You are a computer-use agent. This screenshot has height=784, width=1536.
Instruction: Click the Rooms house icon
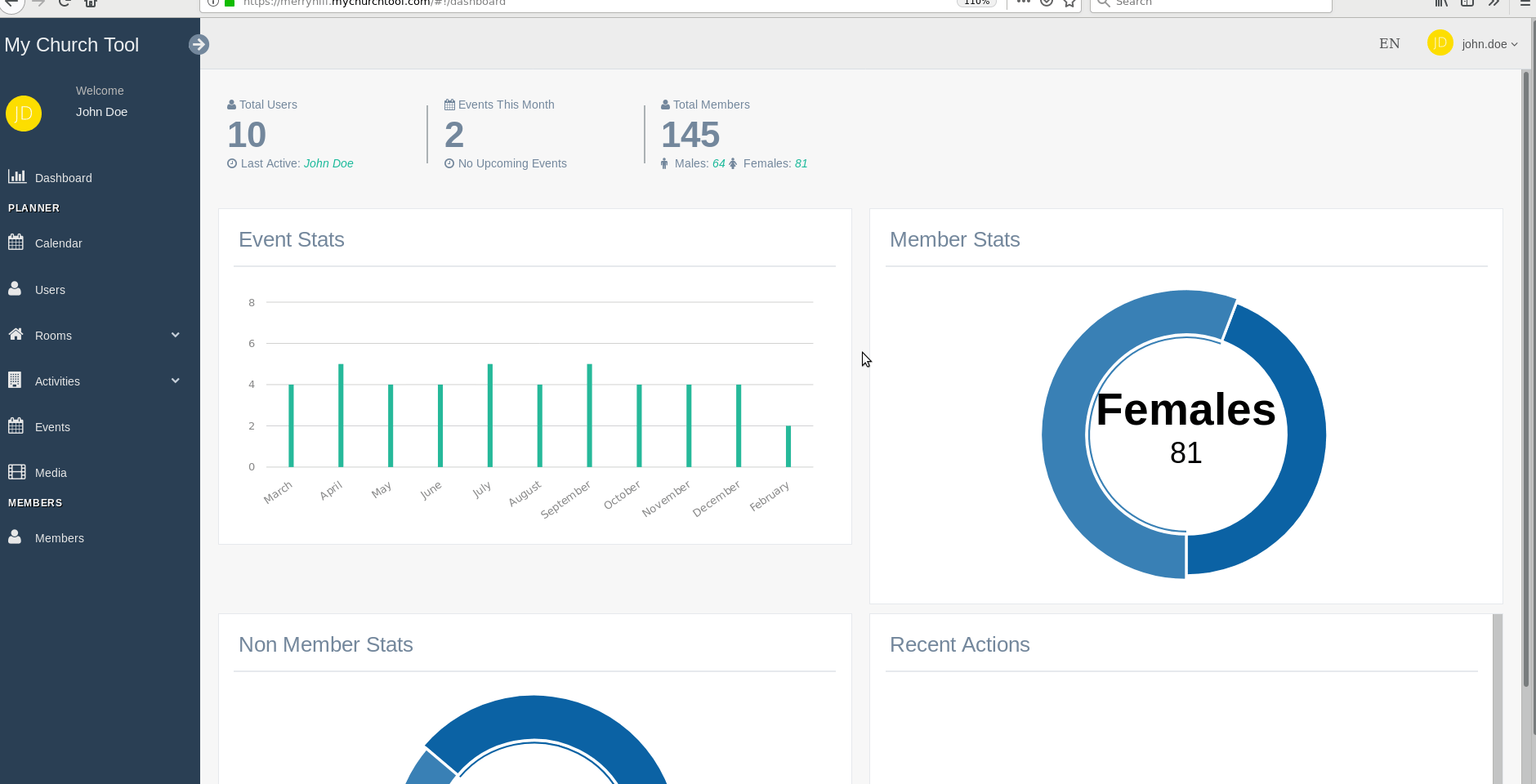click(16, 334)
